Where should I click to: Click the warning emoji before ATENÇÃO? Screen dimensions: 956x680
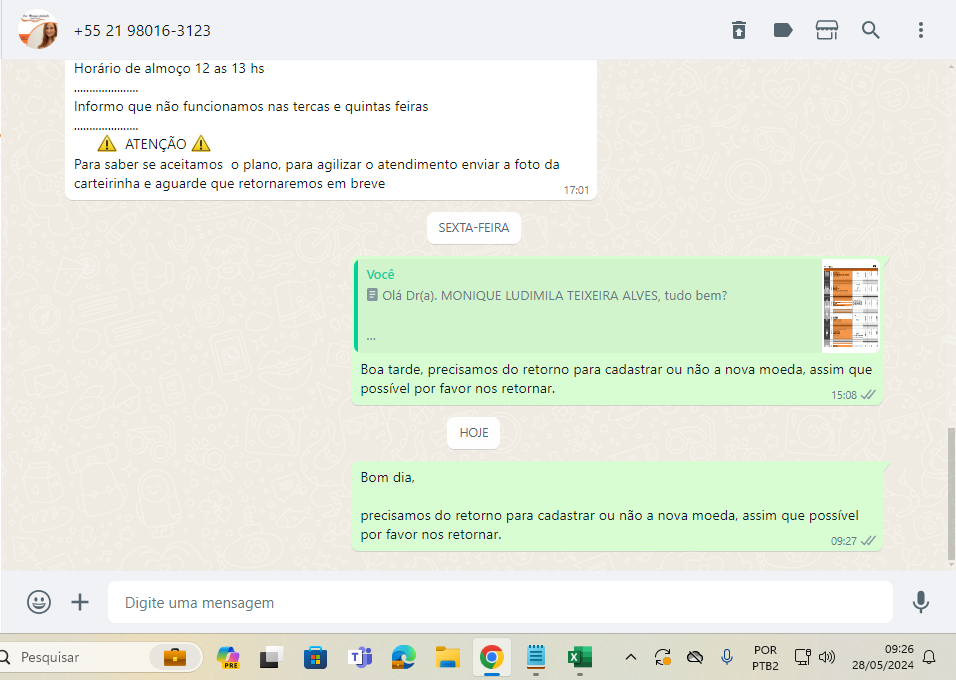pyautogui.click(x=107, y=143)
